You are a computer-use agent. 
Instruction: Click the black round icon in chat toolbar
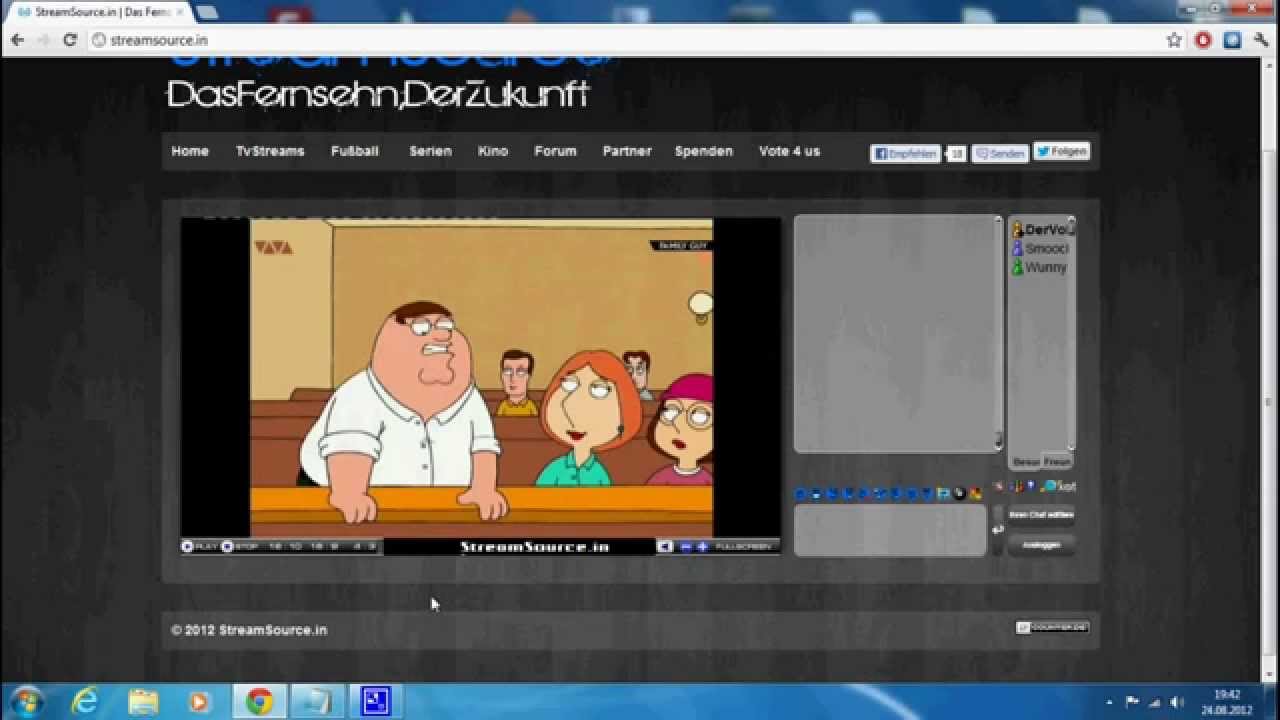click(x=959, y=493)
